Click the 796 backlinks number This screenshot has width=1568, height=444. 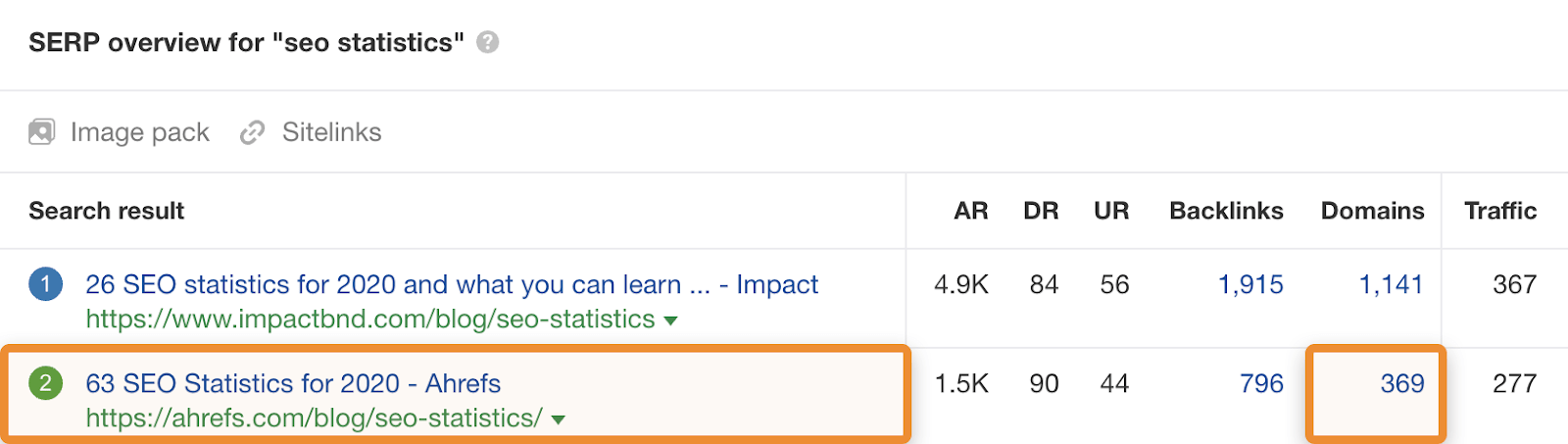[x=1261, y=383]
